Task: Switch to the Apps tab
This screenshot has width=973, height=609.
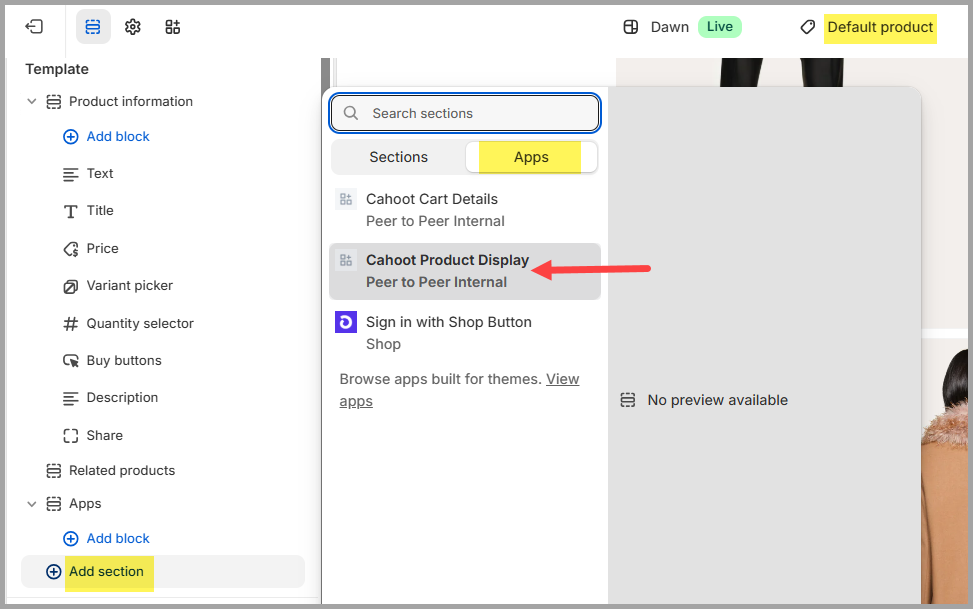Action: (x=531, y=157)
